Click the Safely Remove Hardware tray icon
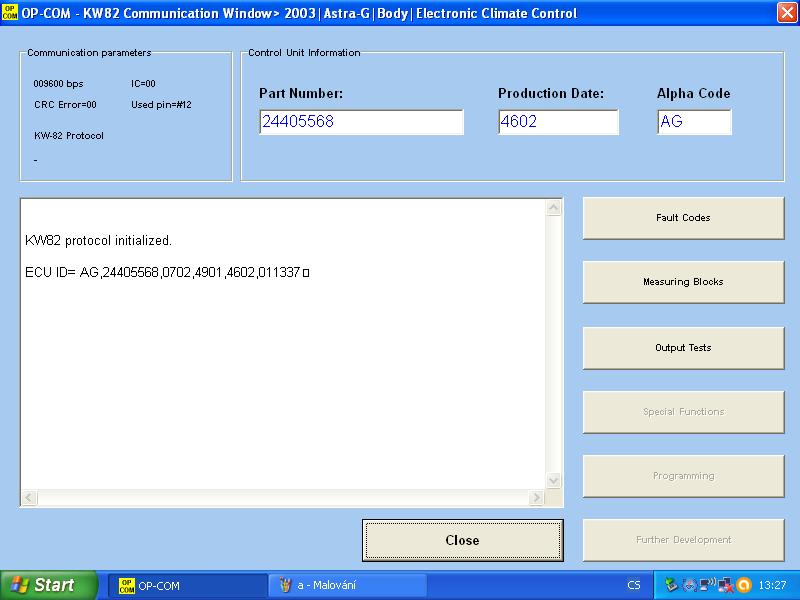Image resolution: width=800 pixels, height=600 pixels. [671, 585]
